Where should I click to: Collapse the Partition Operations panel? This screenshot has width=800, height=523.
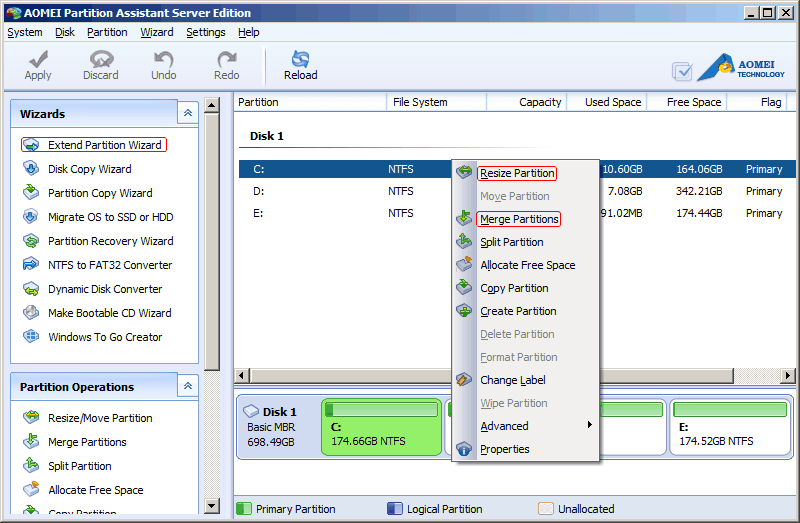click(x=188, y=386)
